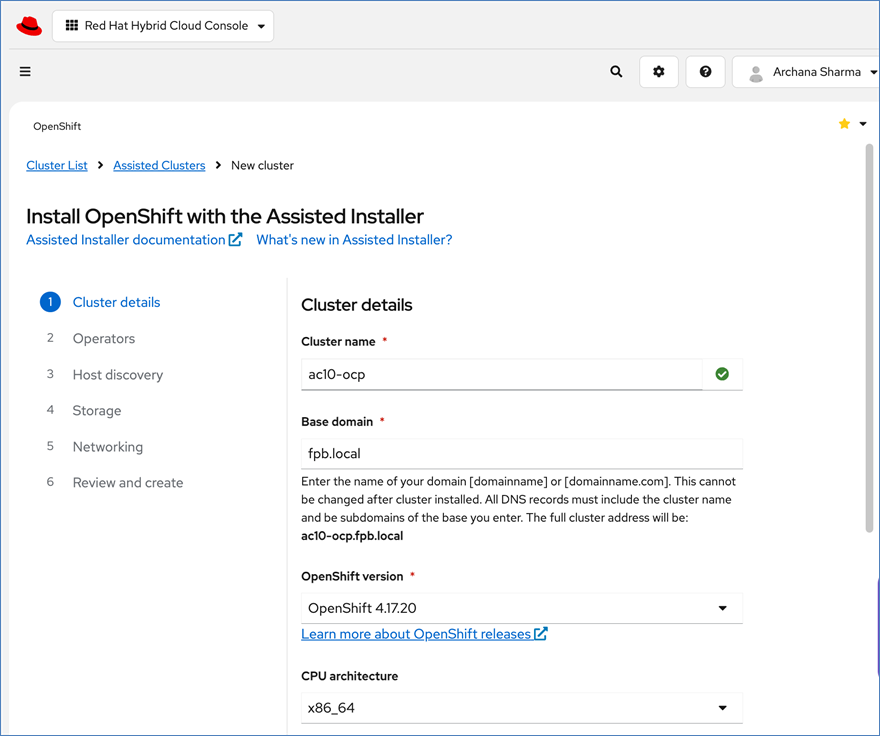The image size is (880, 736).
Task: Click the New cluster breadcrumb text
Action: click(x=263, y=166)
